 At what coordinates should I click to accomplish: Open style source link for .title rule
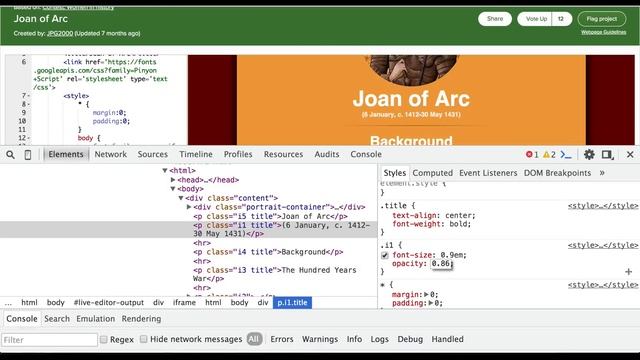point(602,206)
